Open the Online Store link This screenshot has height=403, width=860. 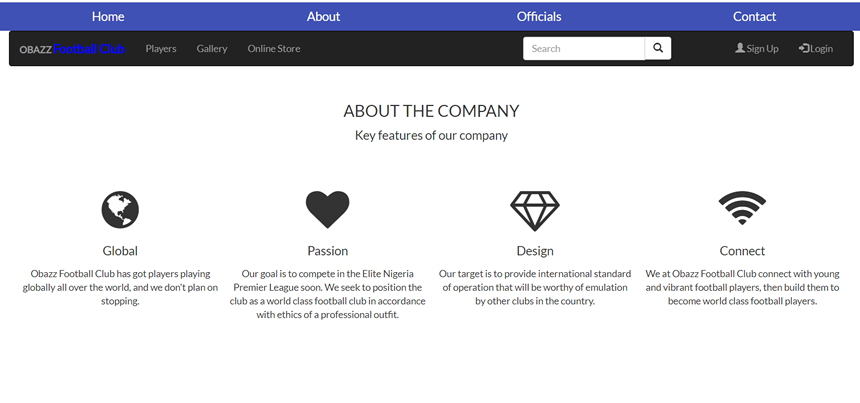(274, 49)
